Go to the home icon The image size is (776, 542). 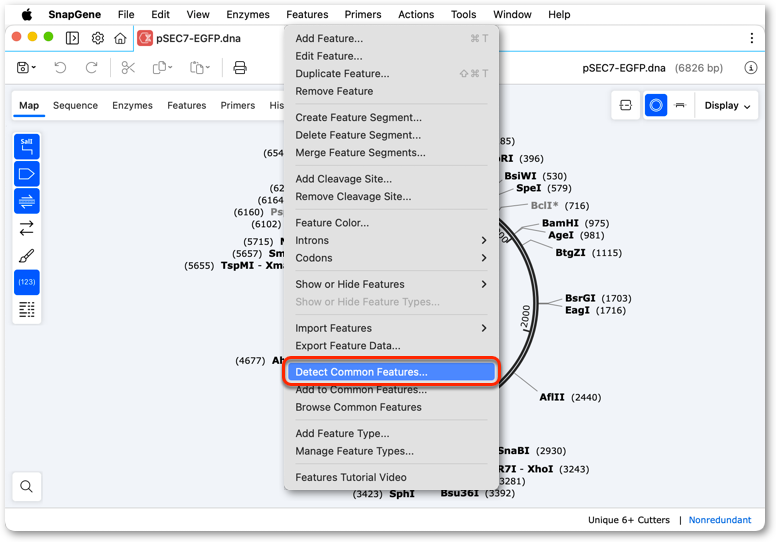pyautogui.click(x=120, y=38)
